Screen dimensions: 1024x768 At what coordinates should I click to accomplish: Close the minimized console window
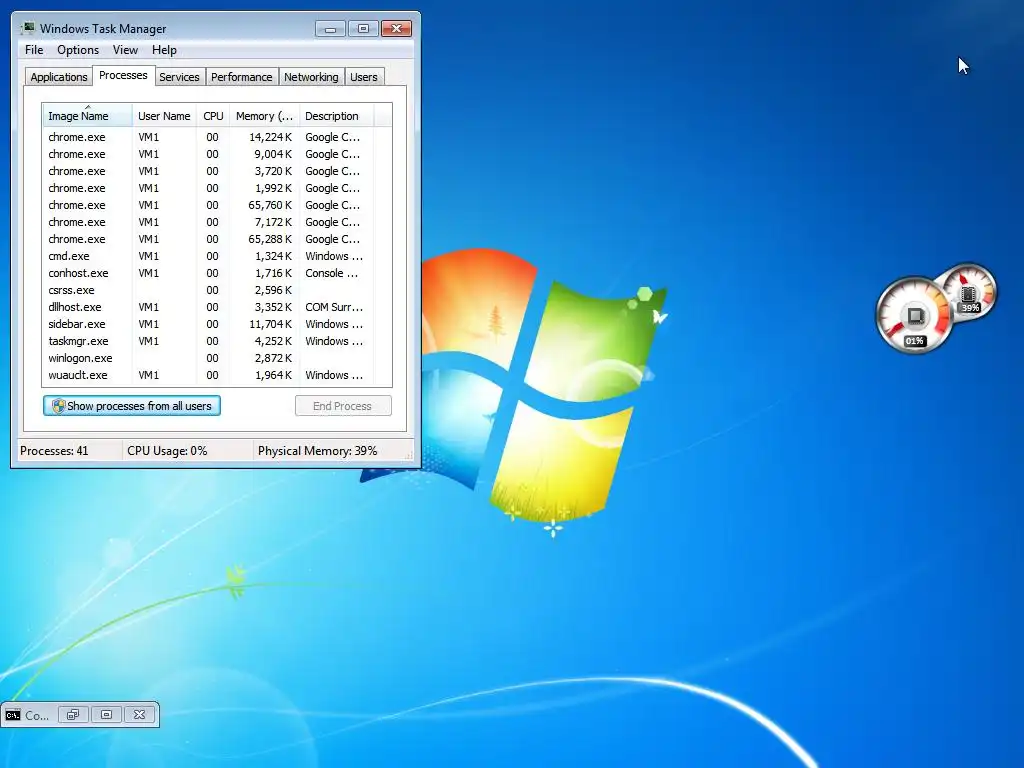point(140,714)
